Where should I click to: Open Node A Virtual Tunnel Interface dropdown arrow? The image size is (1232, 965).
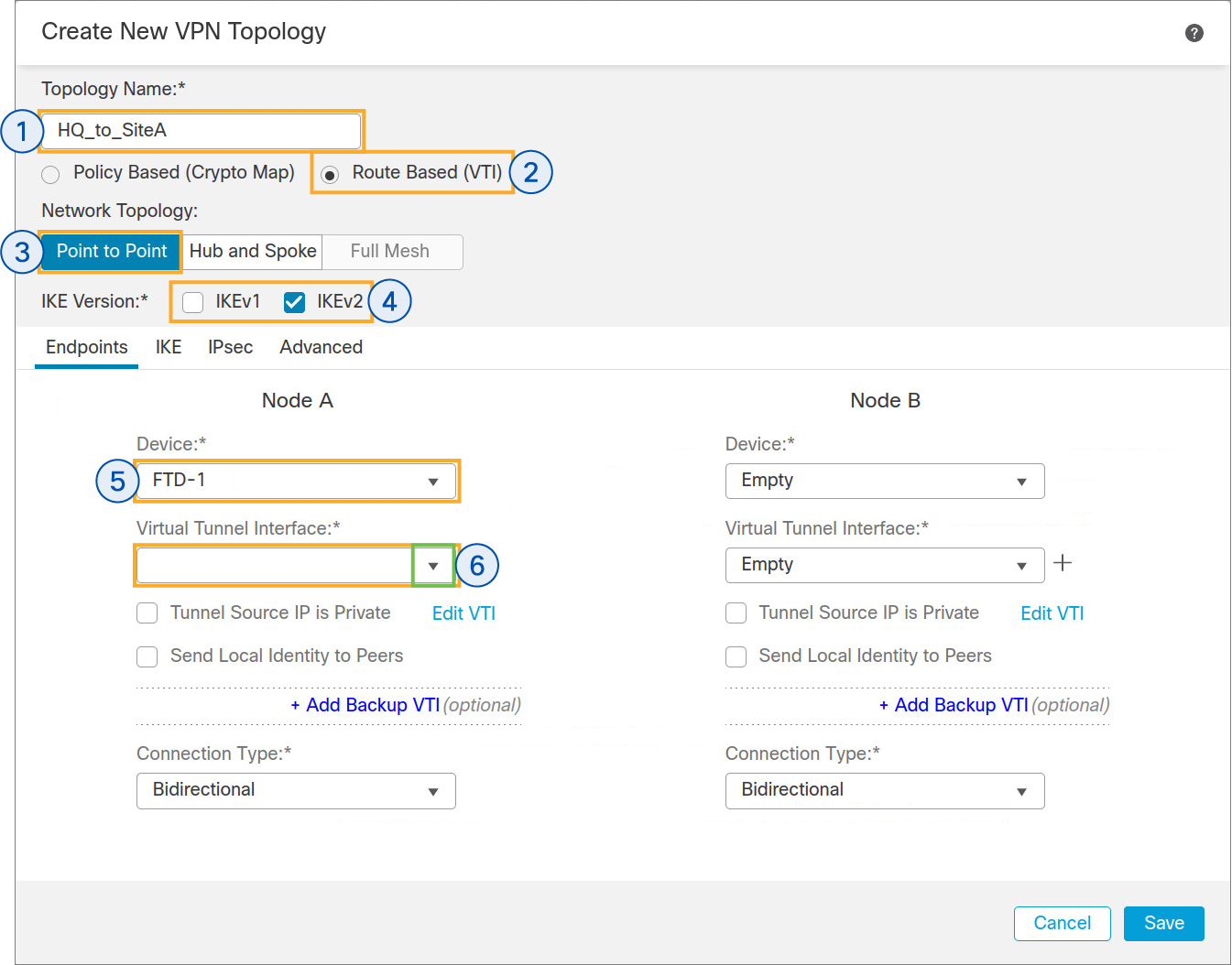point(433,566)
